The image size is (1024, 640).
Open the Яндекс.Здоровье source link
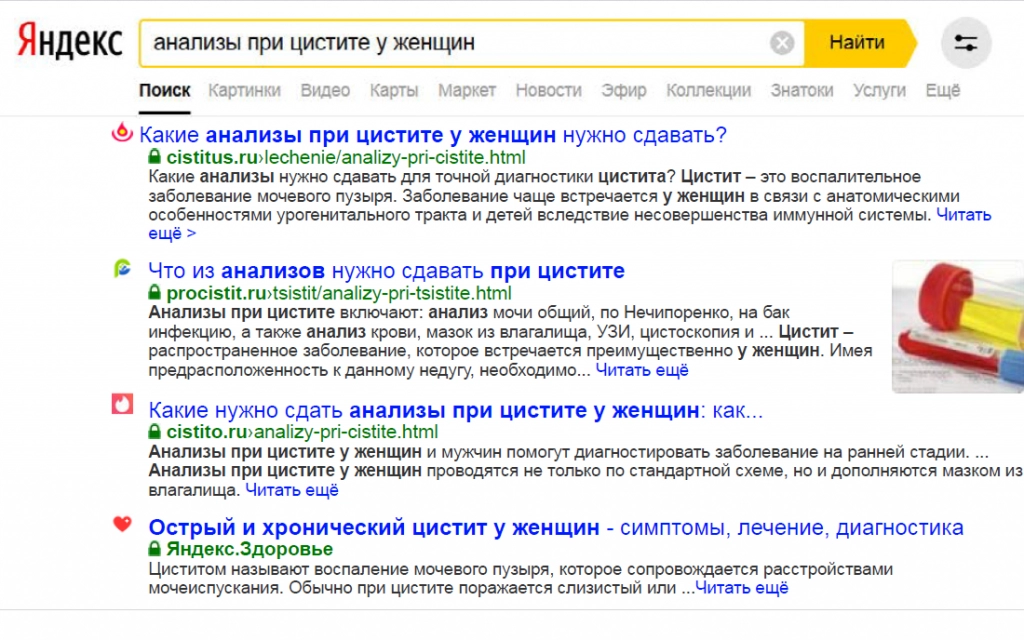(x=249, y=549)
